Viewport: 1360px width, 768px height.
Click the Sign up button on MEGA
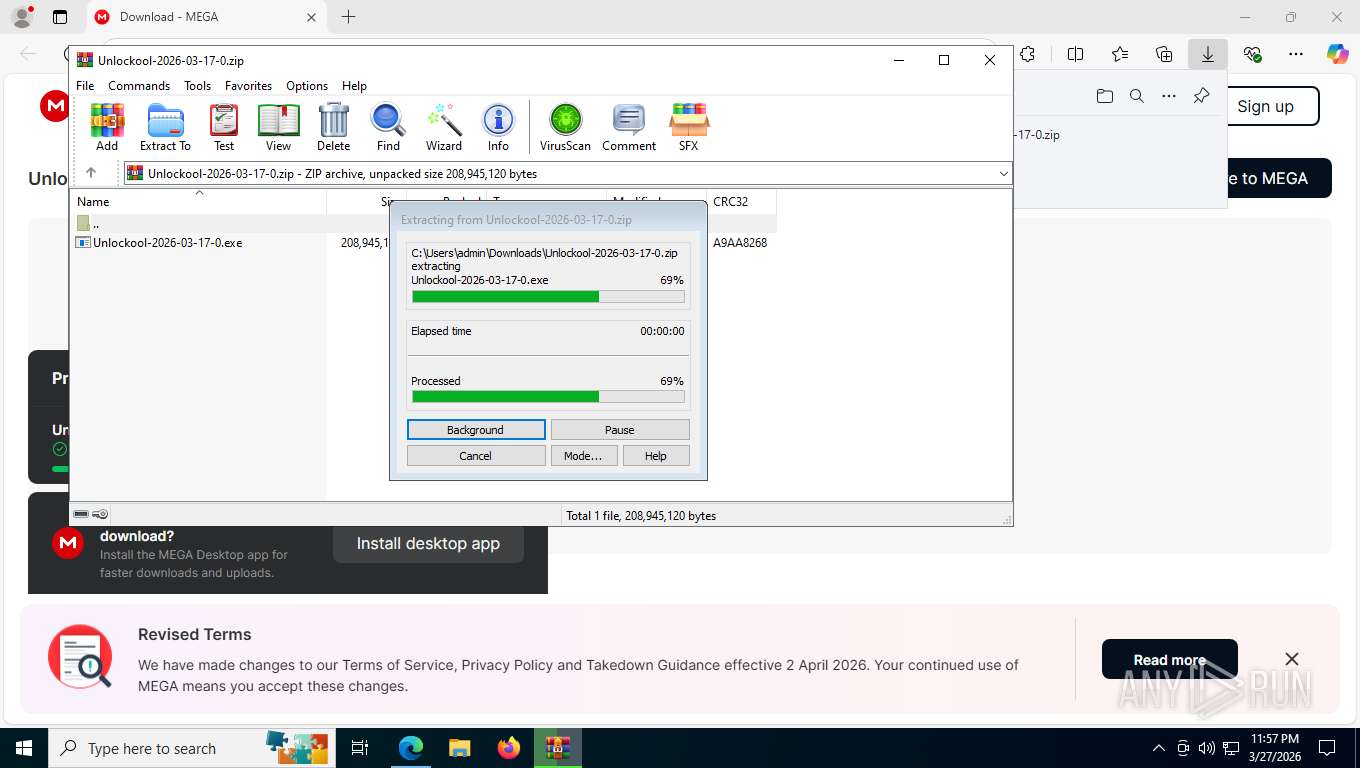tap(1265, 106)
